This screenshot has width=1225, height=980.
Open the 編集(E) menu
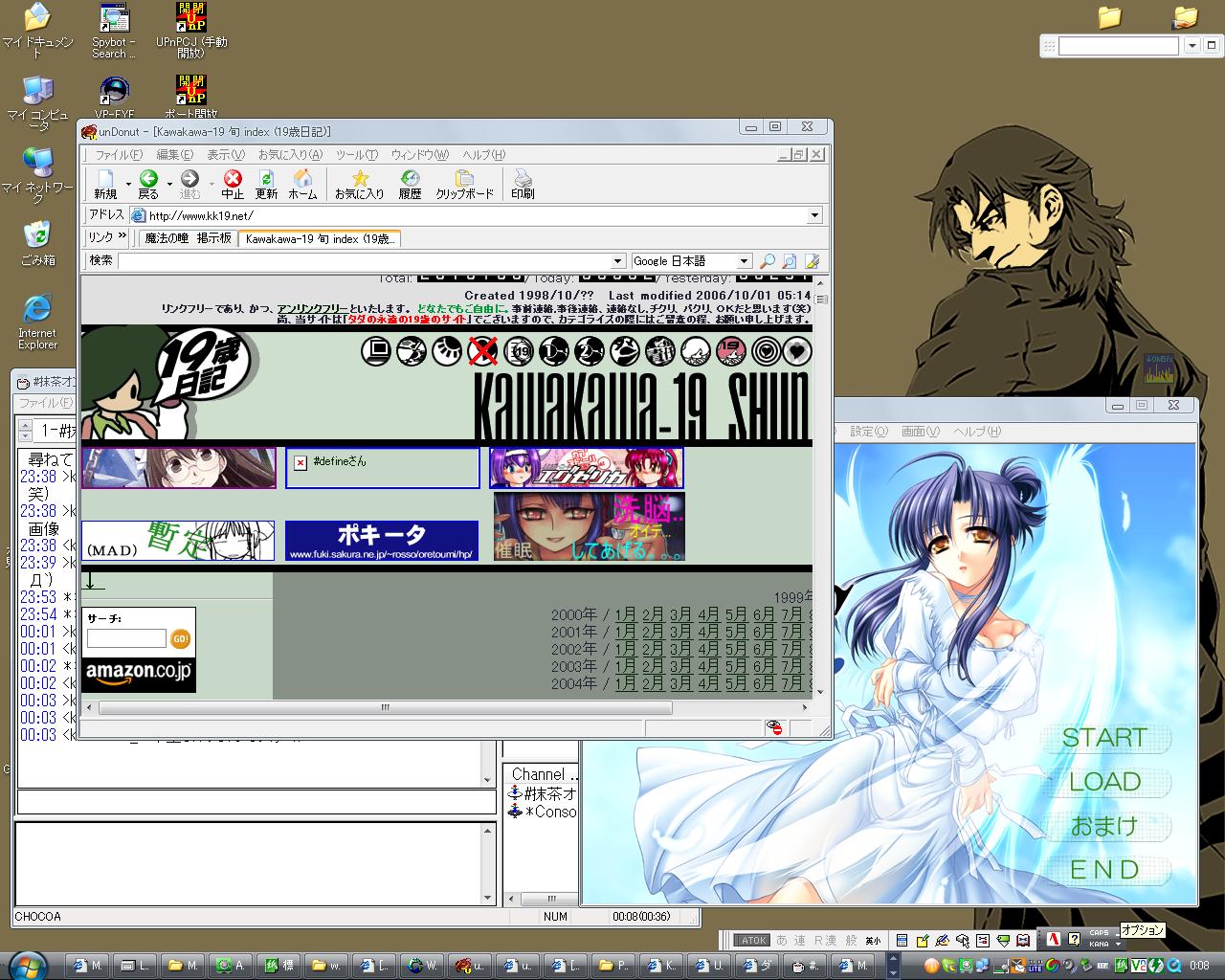tap(174, 155)
